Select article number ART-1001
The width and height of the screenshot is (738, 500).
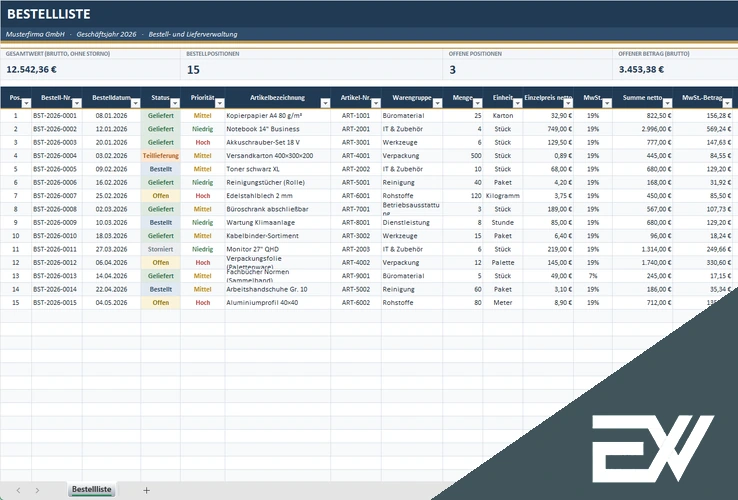tap(356, 115)
